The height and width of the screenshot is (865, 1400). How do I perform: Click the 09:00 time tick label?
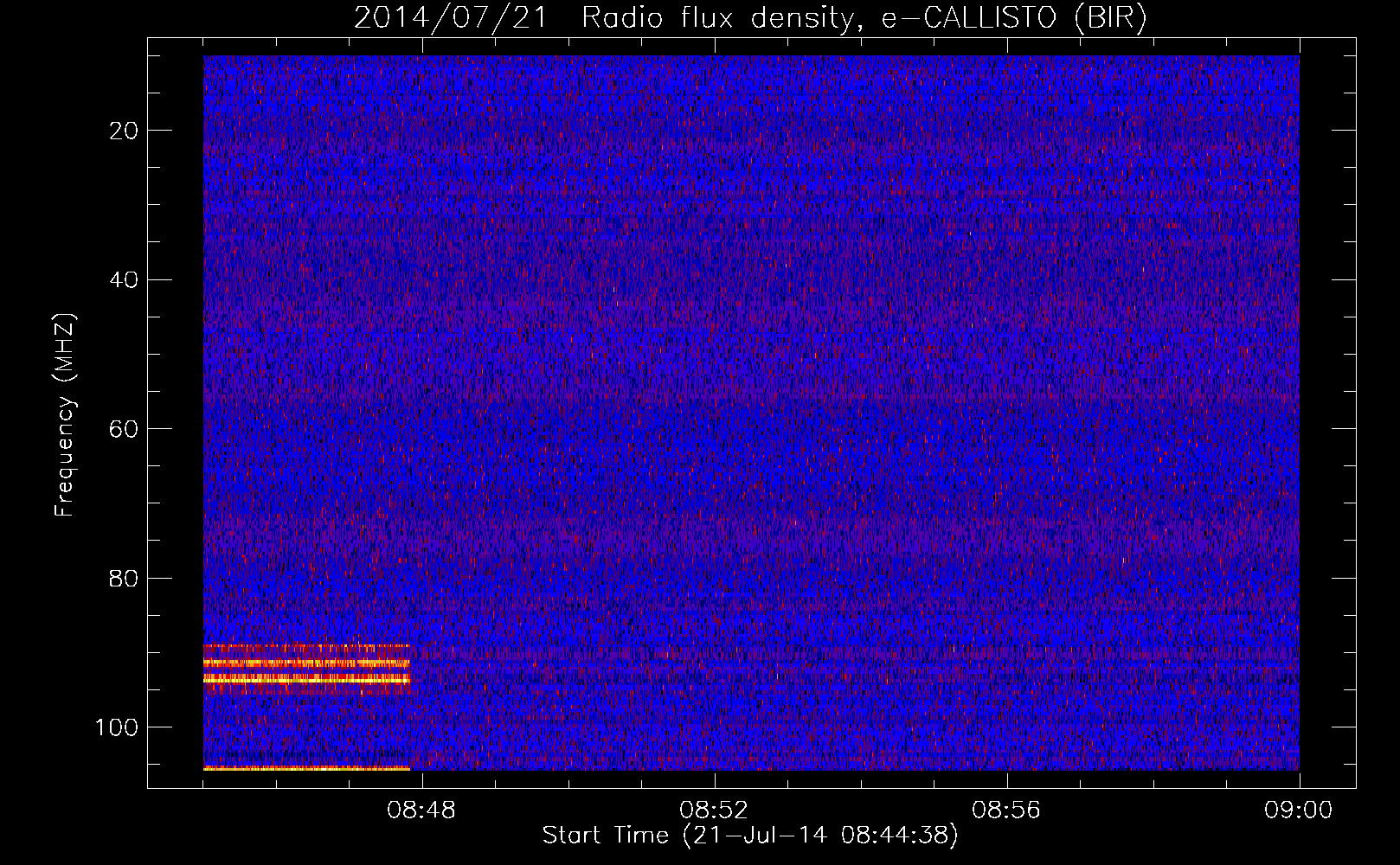pos(1299,811)
